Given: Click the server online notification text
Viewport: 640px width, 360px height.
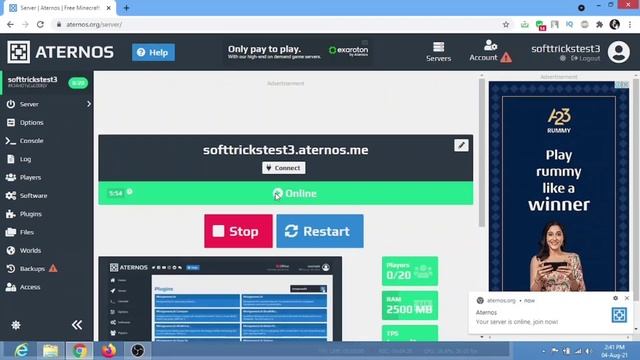Looking at the screenshot, I should [x=517, y=322].
